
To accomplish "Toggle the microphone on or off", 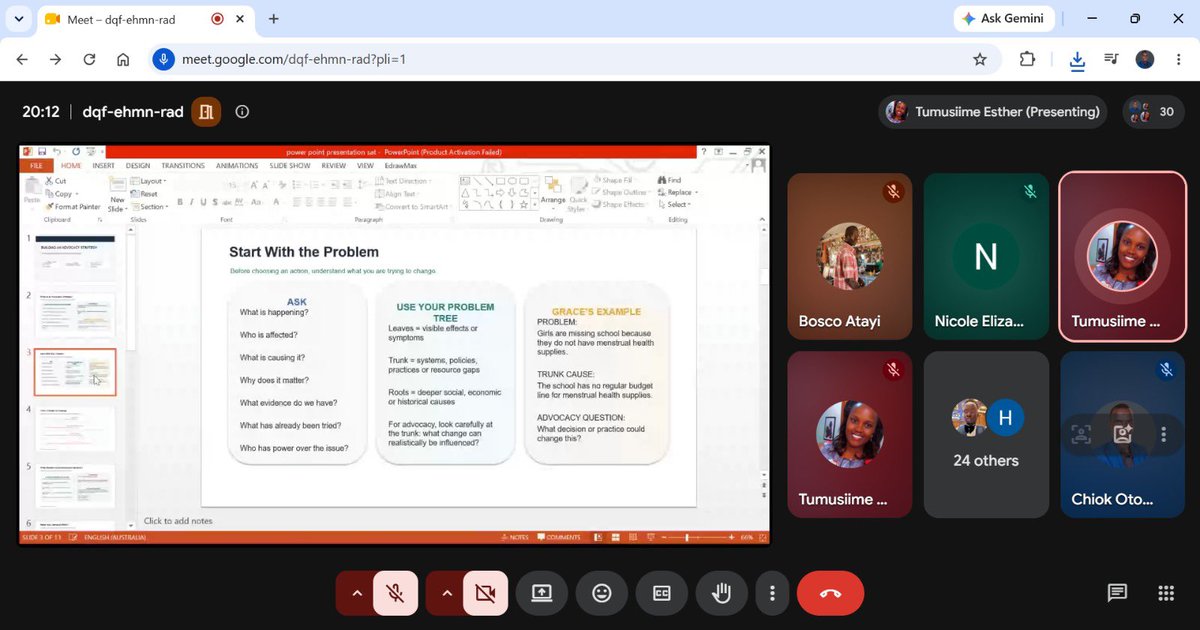I will [395, 593].
